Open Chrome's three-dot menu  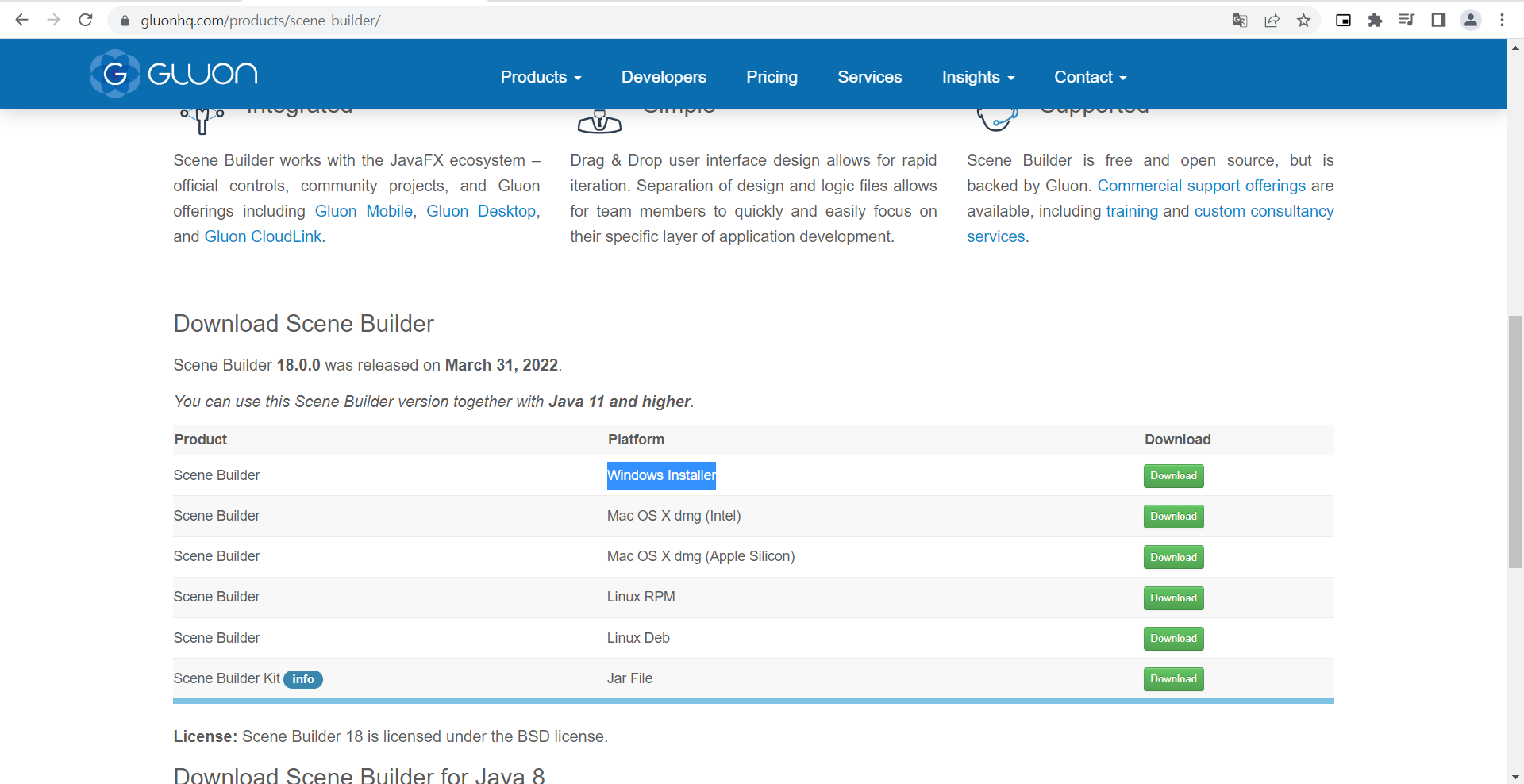click(1502, 21)
